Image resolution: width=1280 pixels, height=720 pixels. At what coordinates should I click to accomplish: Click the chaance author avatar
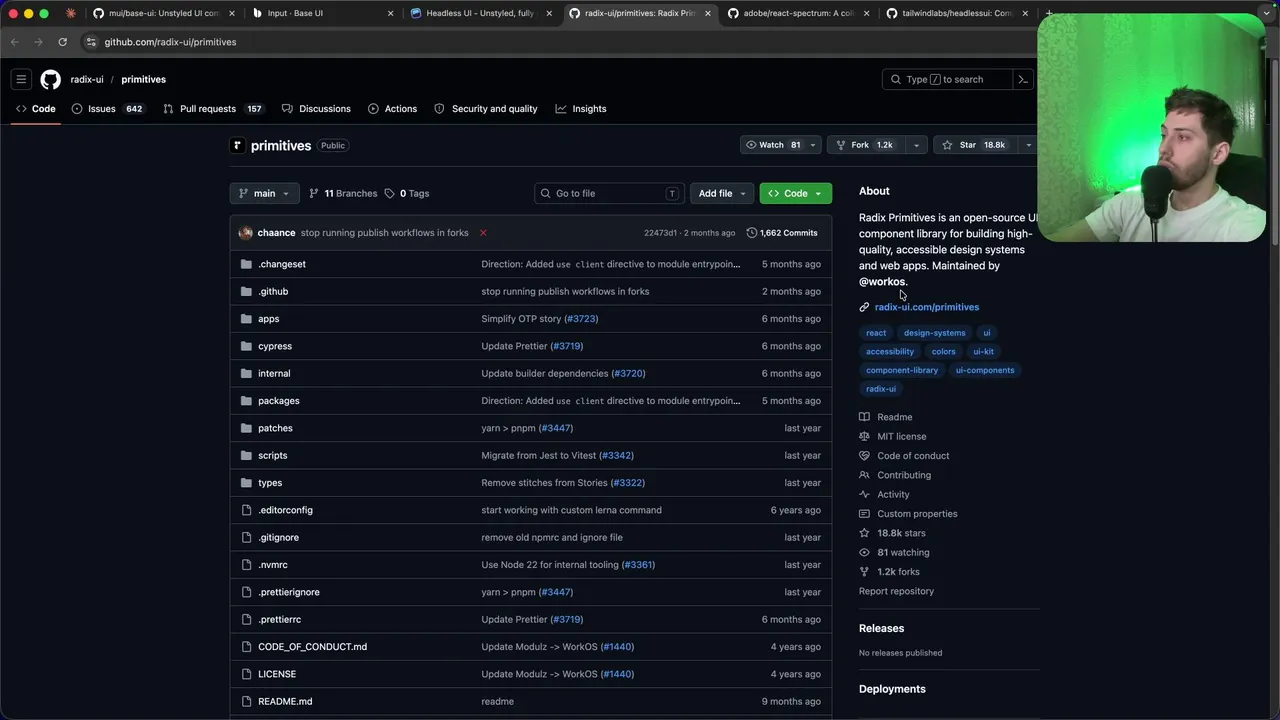[245, 233]
